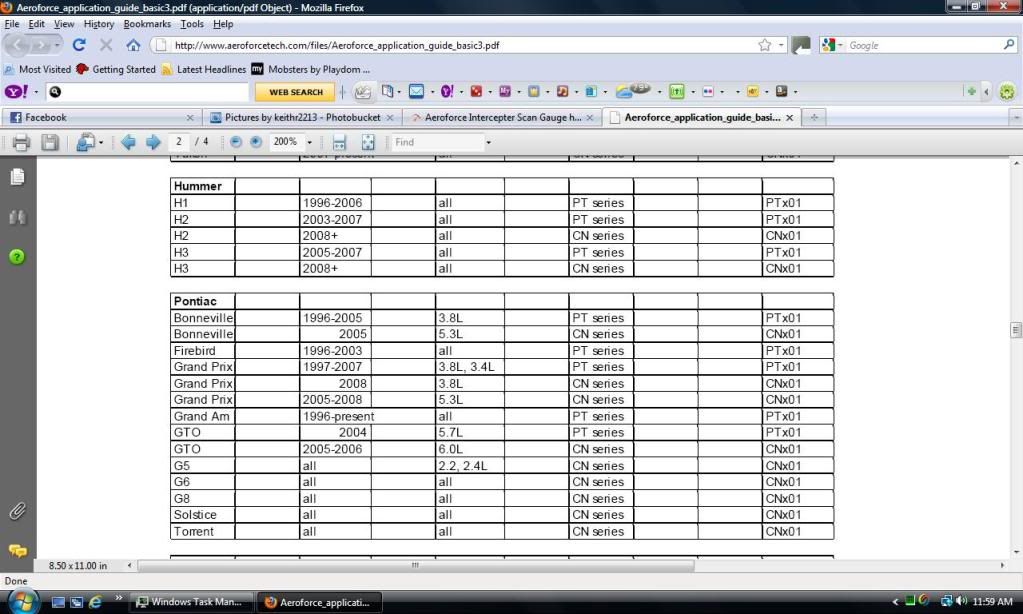
Task: Switch to the Facebook tab
Action: pyautogui.click(x=100, y=117)
